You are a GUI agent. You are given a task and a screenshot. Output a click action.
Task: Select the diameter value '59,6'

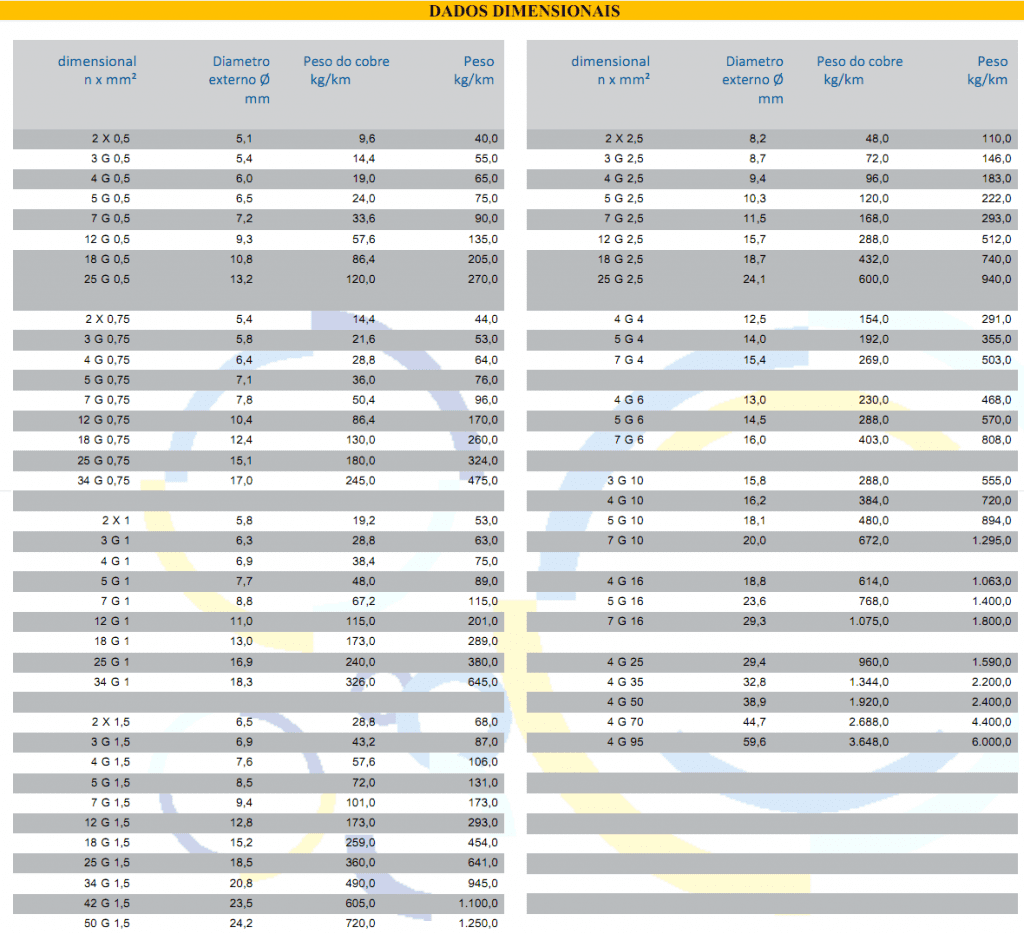pyautogui.click(x=754, y=742)
